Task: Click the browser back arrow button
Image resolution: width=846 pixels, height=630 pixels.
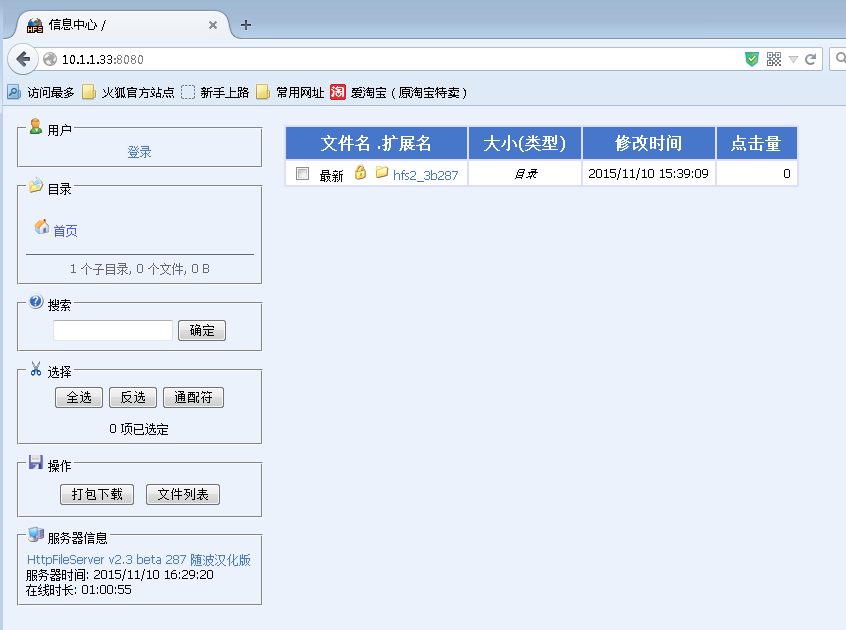Action: (x=23, y=59)
